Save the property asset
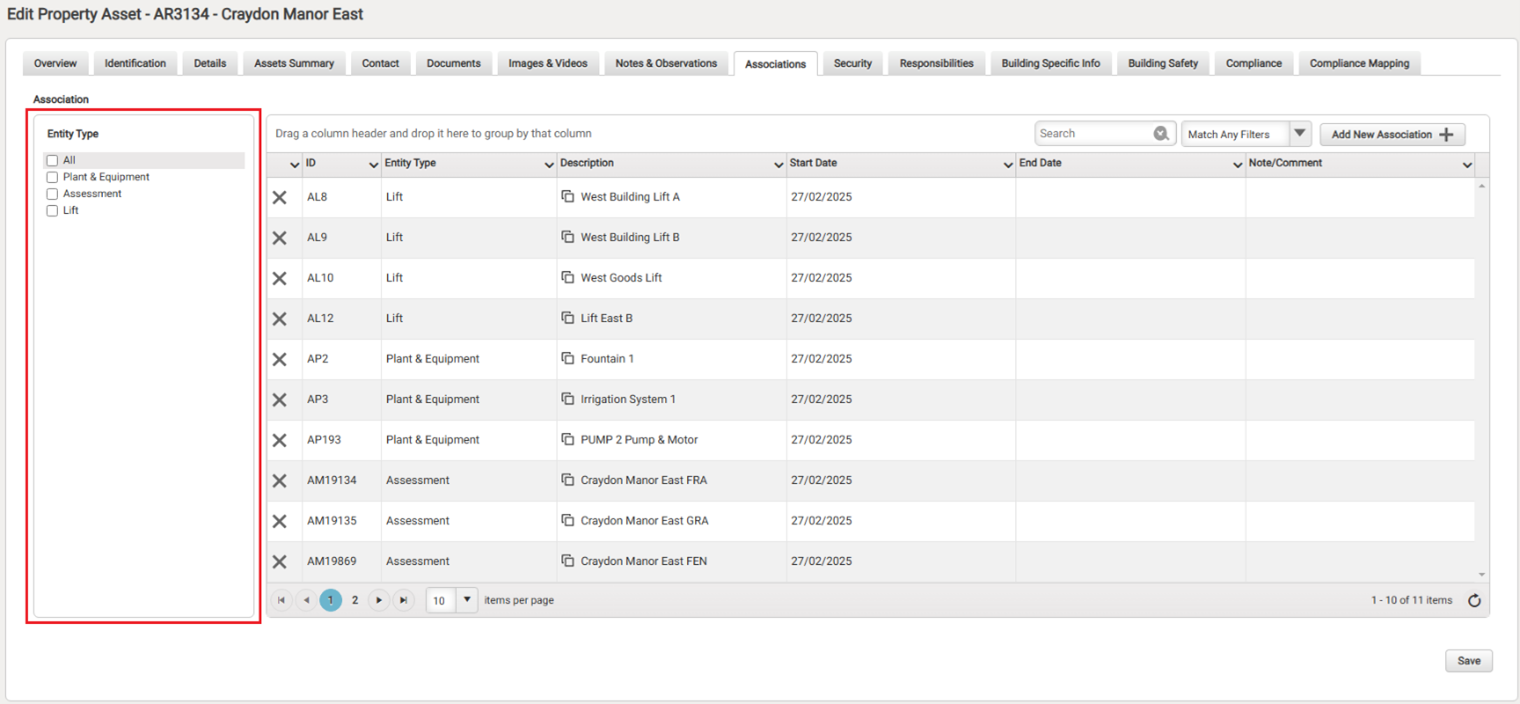This screenshot has width=1520, height=704. pos(1469,661)
